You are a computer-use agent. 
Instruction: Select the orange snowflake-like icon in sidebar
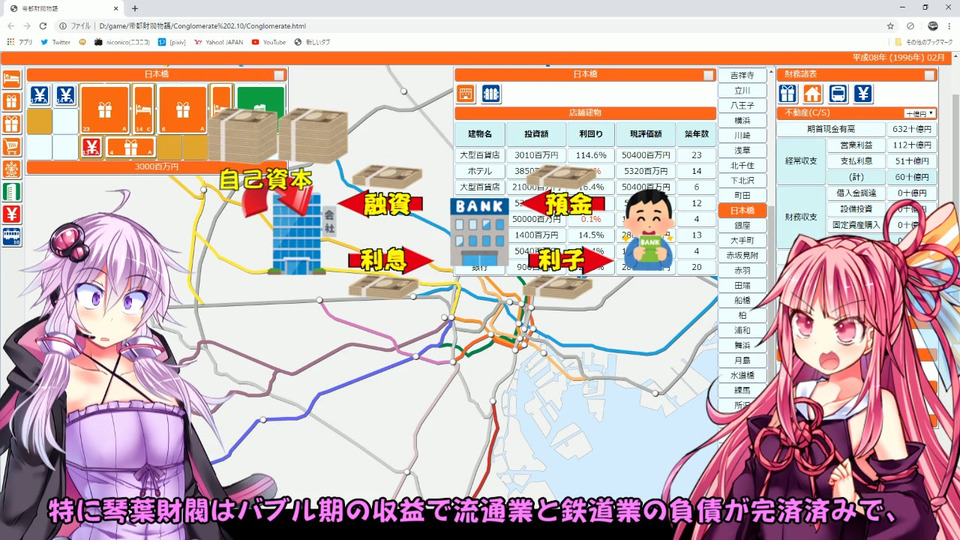click(x=12, y=169)
